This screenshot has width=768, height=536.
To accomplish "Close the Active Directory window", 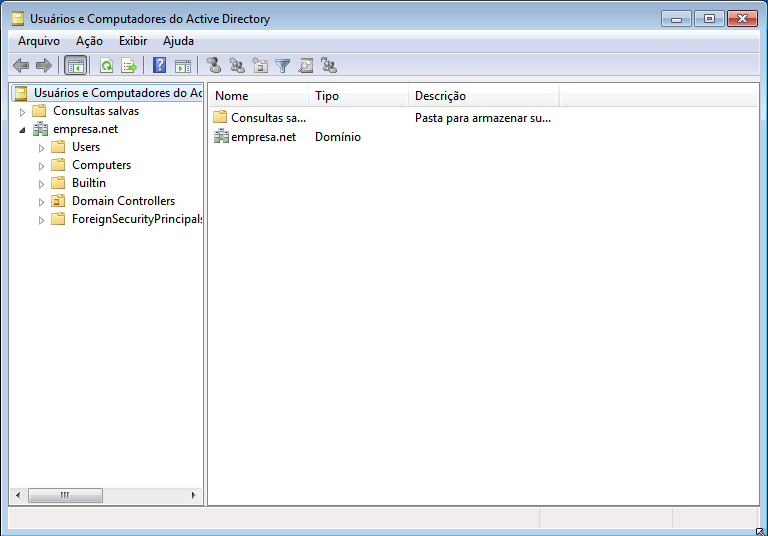I will [743, 19].
